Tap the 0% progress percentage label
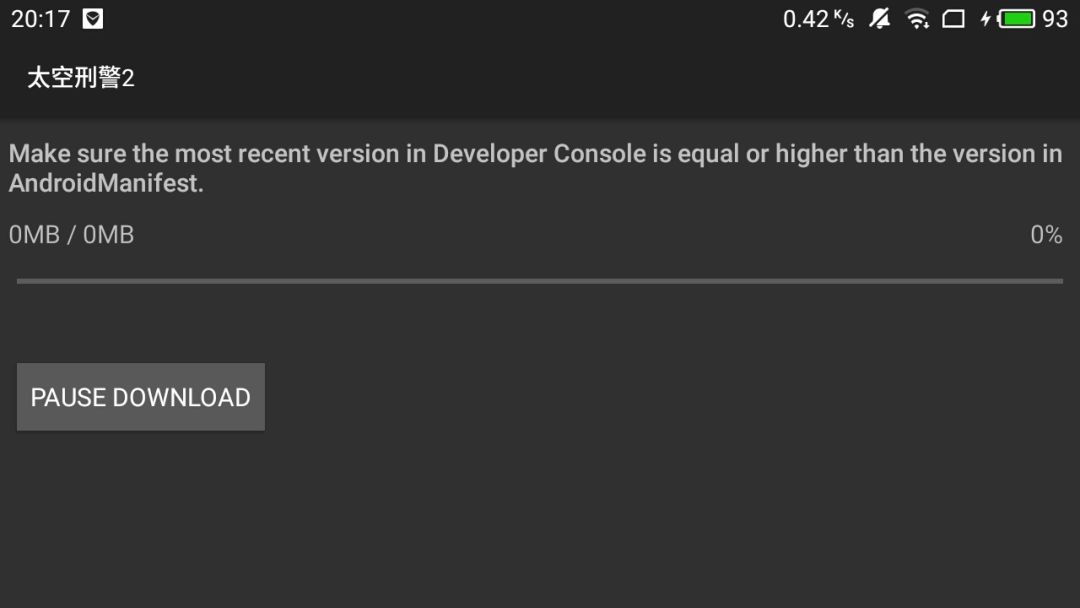This screenshot has height=608, width=1080. click(1046, 235)
